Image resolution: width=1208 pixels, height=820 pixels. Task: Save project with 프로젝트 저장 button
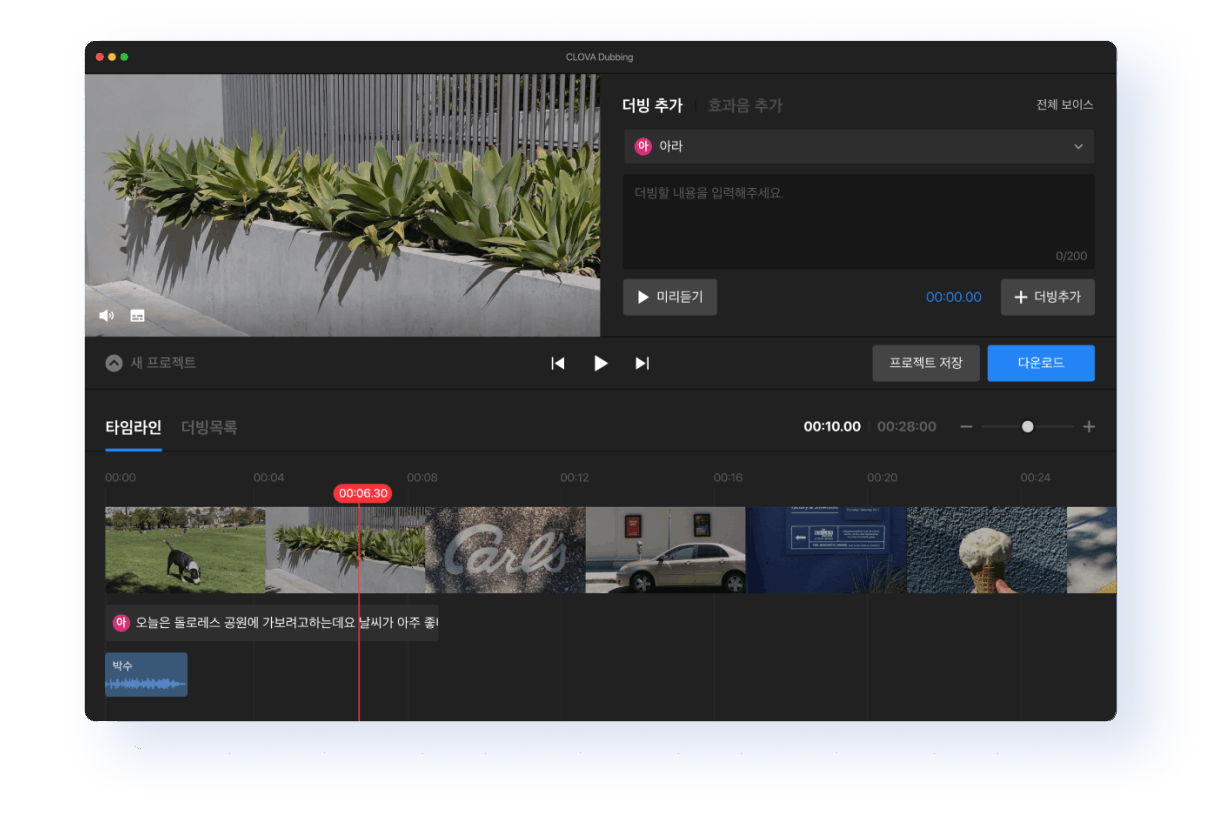pyautogui.click(x=925, y=363)
